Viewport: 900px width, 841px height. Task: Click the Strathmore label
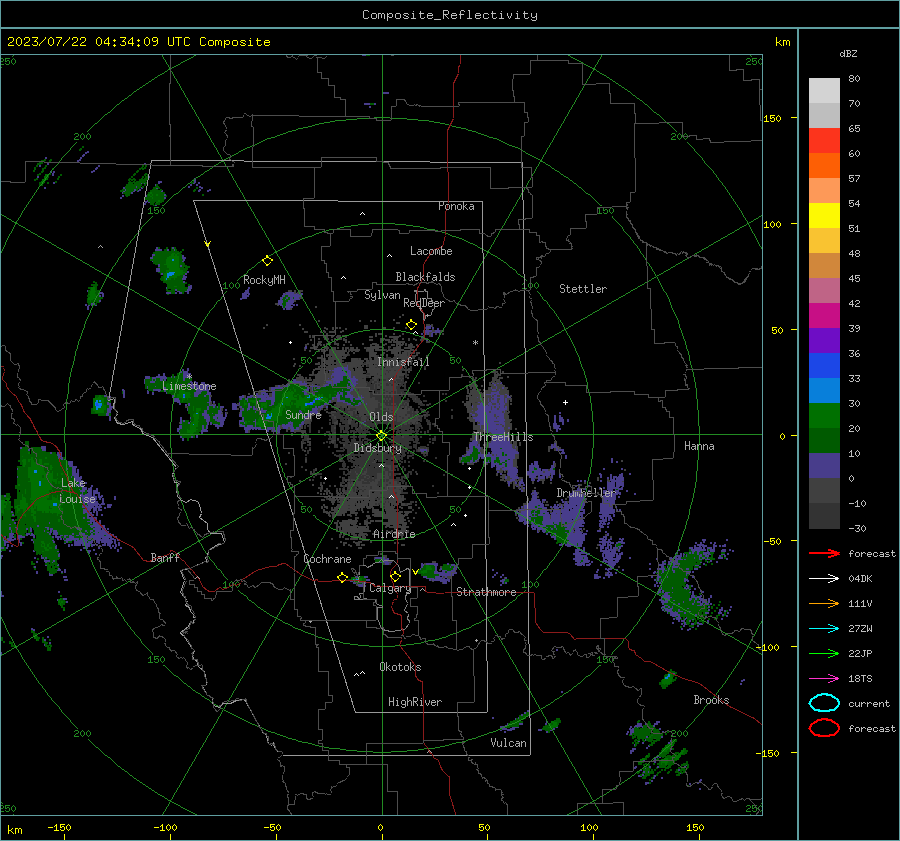[x=486, y=592]
